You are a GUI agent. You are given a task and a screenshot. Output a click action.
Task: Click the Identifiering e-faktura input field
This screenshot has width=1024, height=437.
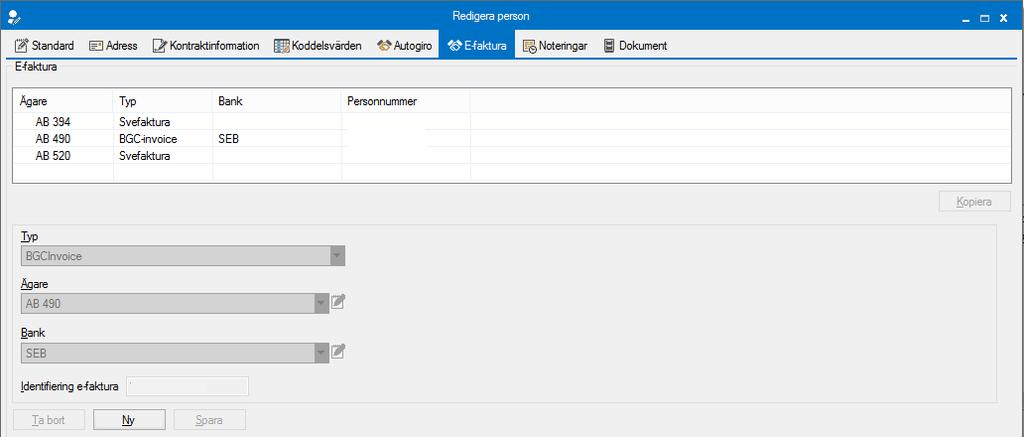click(x=187, y=386)
